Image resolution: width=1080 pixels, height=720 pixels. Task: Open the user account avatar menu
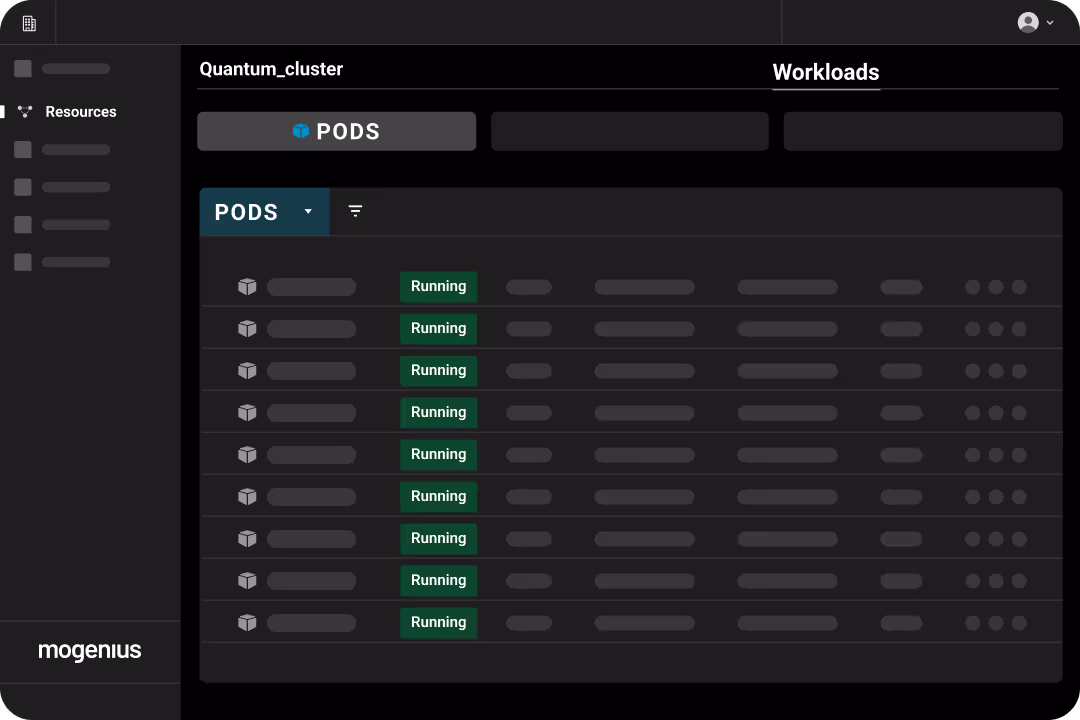pyautogui.click(x=1028, y=22)
